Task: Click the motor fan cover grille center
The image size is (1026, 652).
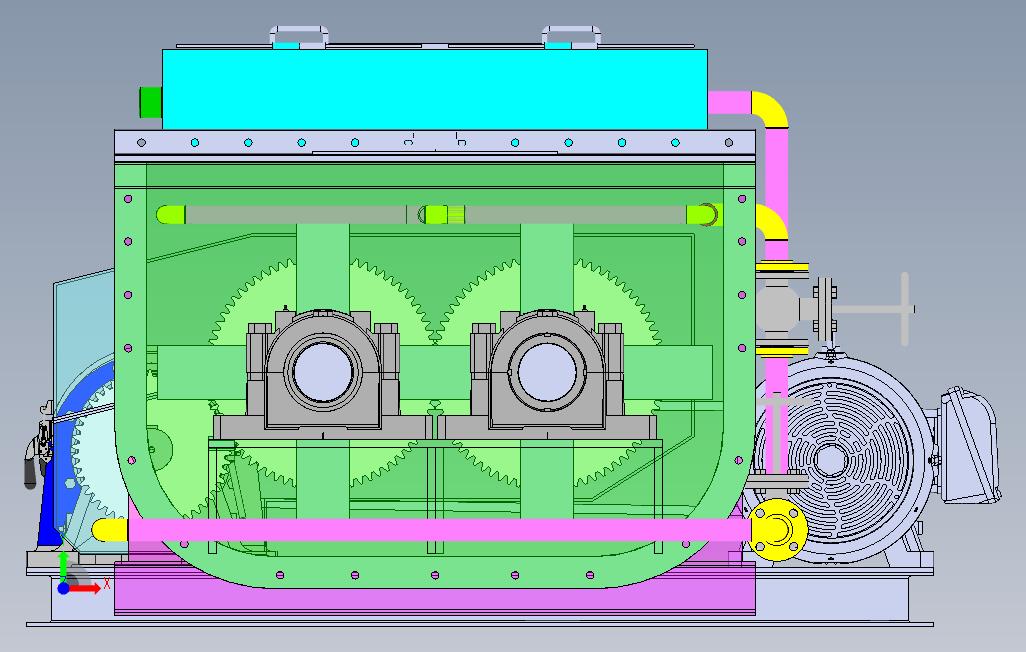Action: click(x=831, y=460)
